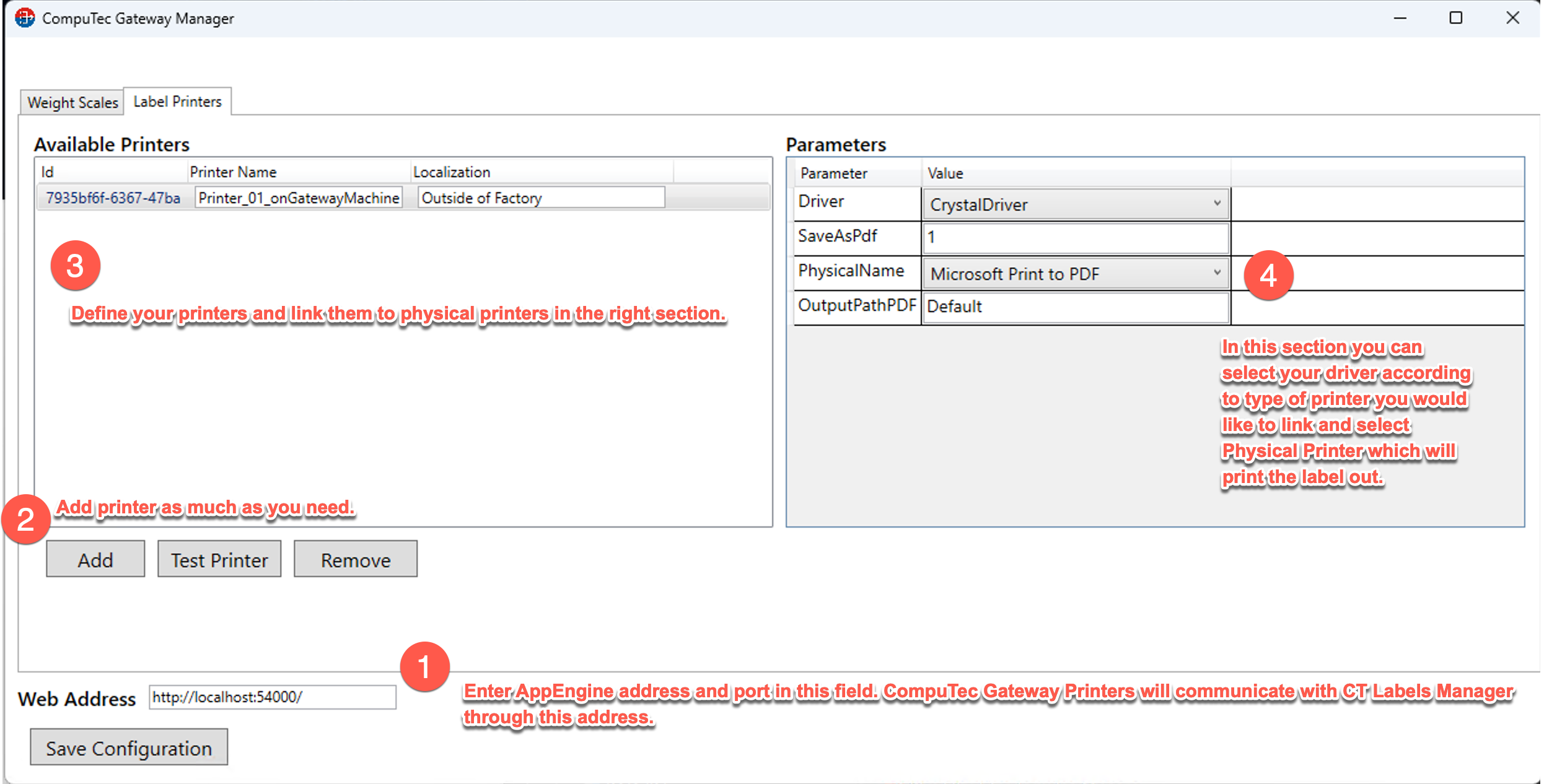Click the Add printer button
The image size is (1544, 784).
95,559
